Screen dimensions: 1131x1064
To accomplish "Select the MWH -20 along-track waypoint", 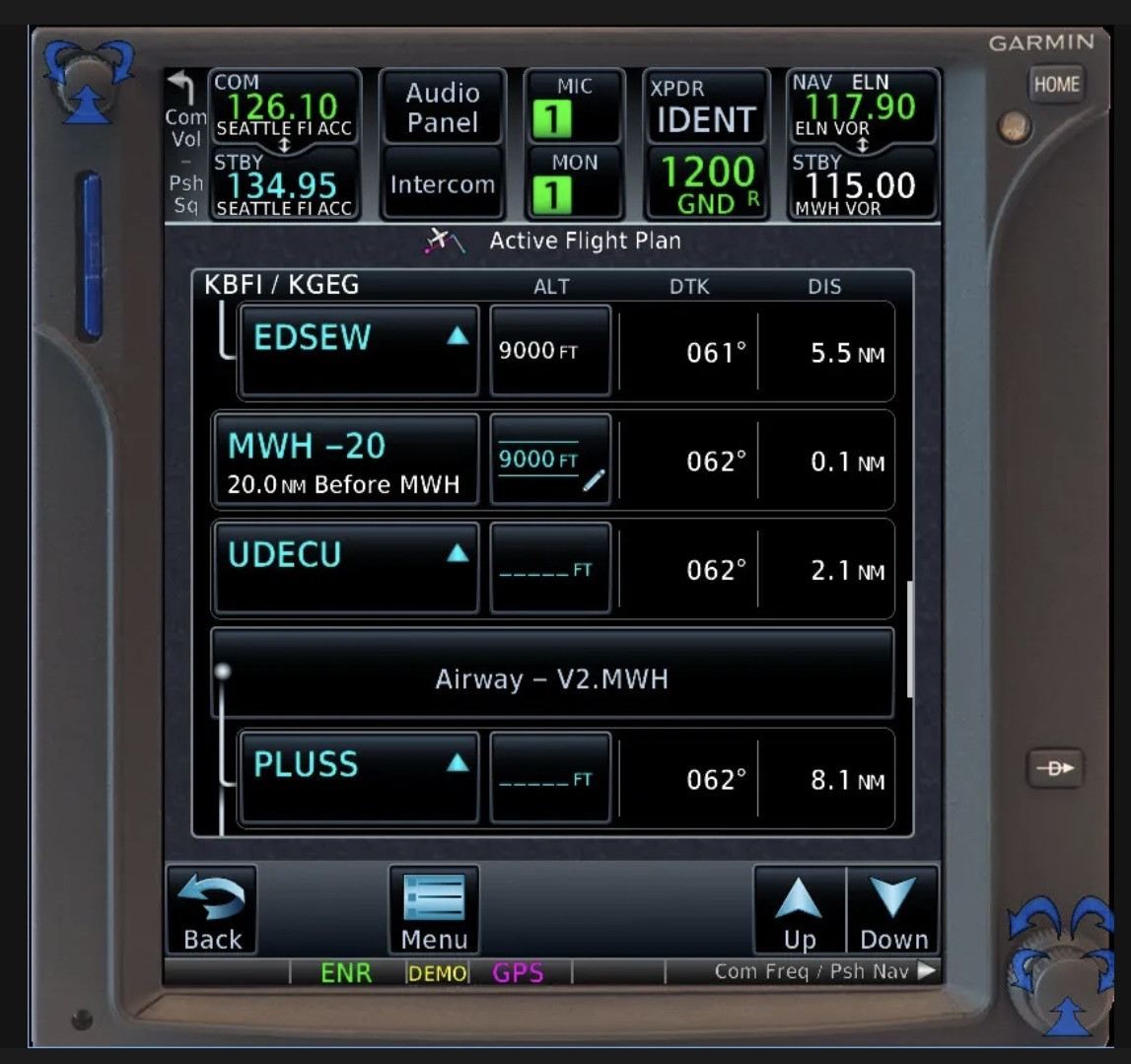I will tap(346, 460).
